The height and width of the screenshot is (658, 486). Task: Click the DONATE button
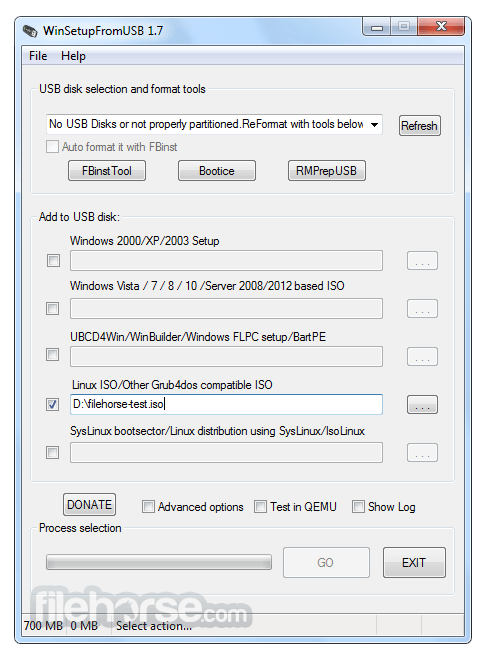coord(89,504)
